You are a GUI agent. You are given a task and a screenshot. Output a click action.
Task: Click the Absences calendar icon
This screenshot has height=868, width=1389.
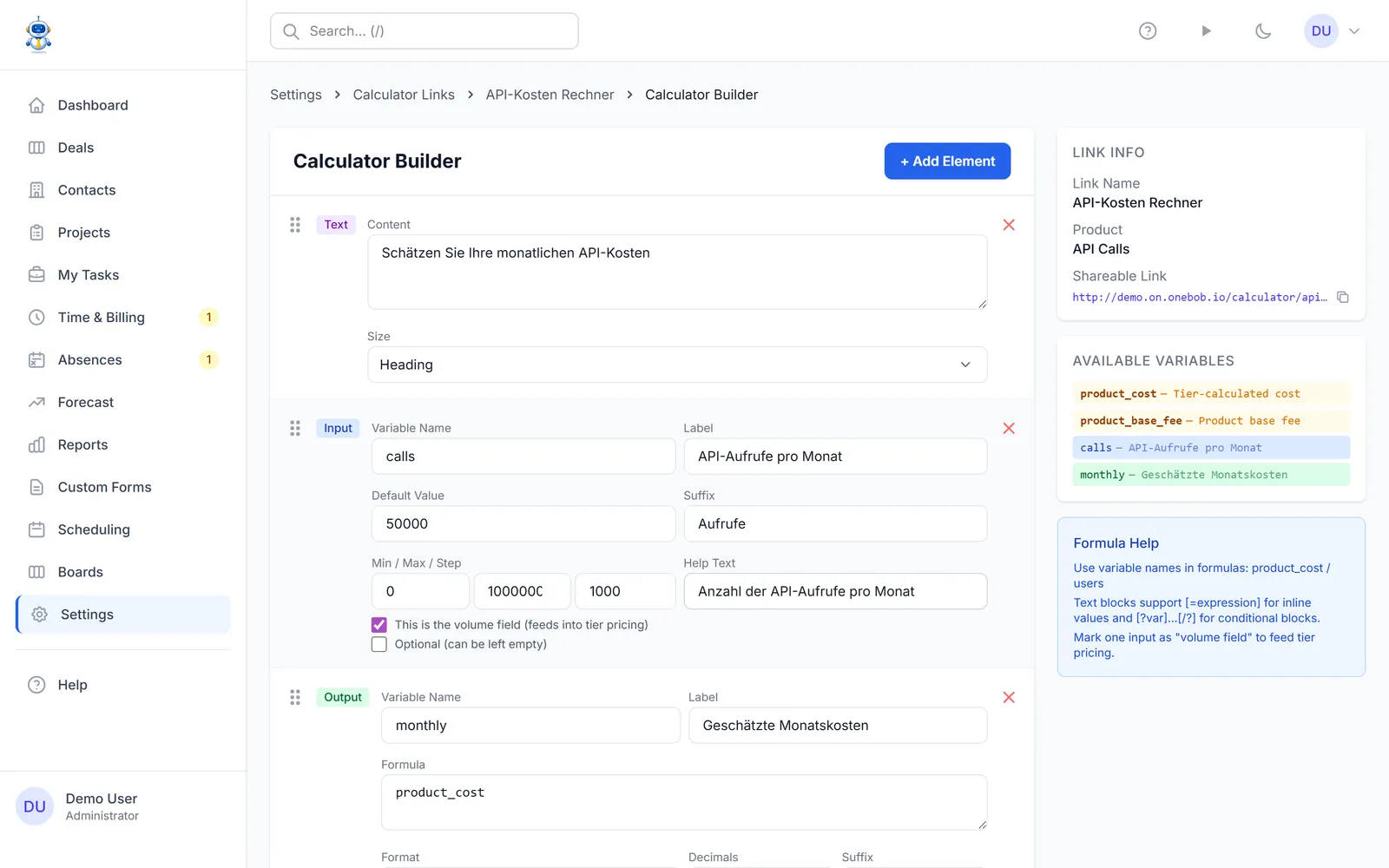coord(36,360)
